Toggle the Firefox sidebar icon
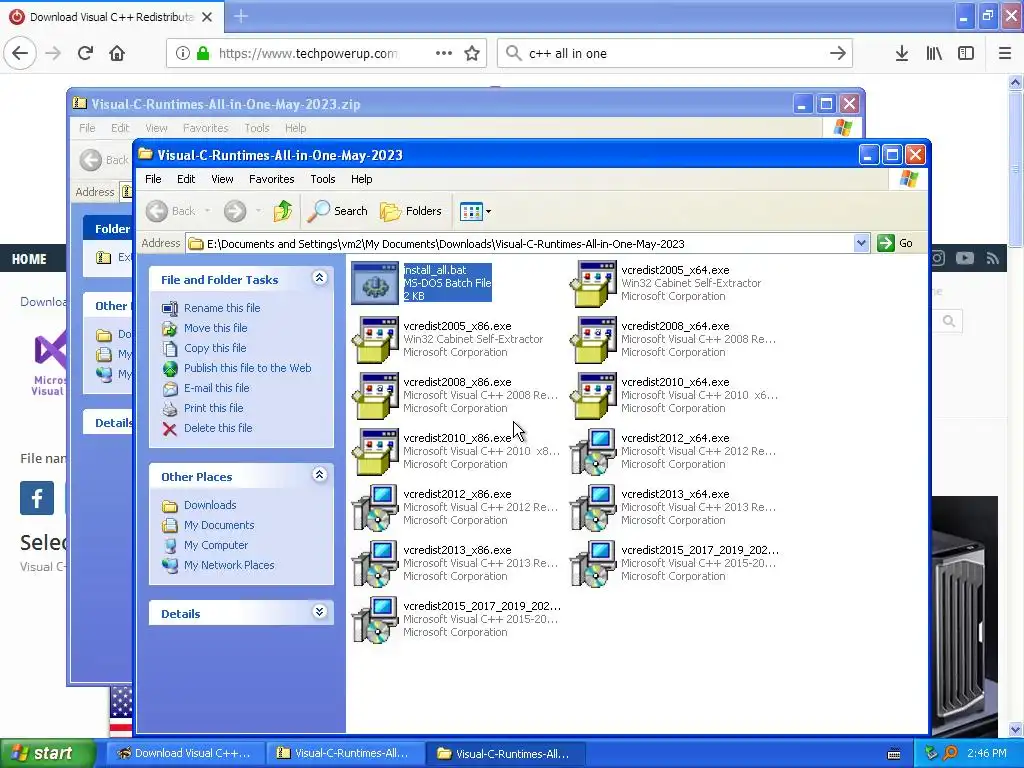 pyautogui.click(x=966, y=53)
